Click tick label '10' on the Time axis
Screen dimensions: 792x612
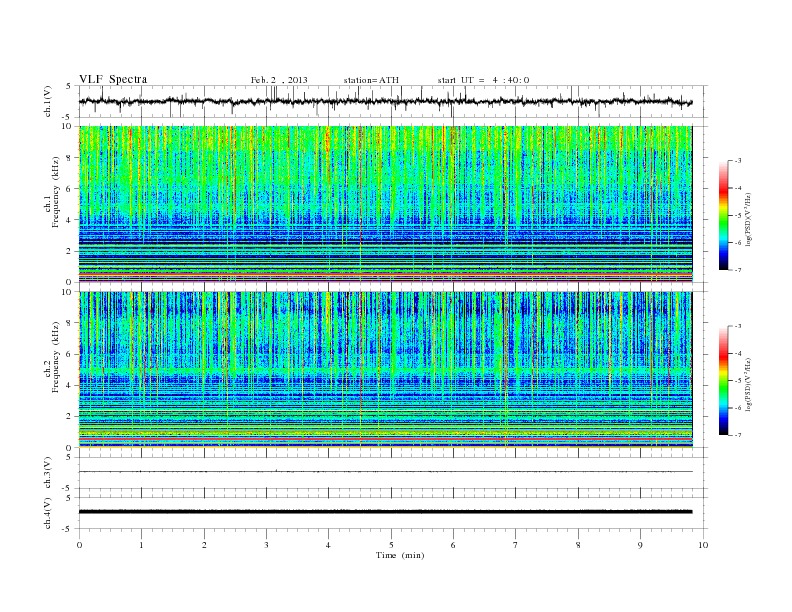coord(703,545)
